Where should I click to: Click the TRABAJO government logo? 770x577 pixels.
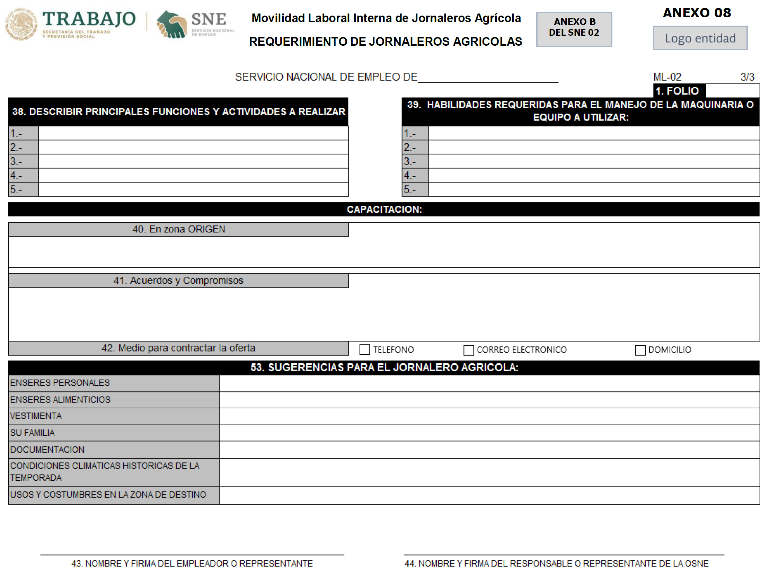tap(70, 24)
